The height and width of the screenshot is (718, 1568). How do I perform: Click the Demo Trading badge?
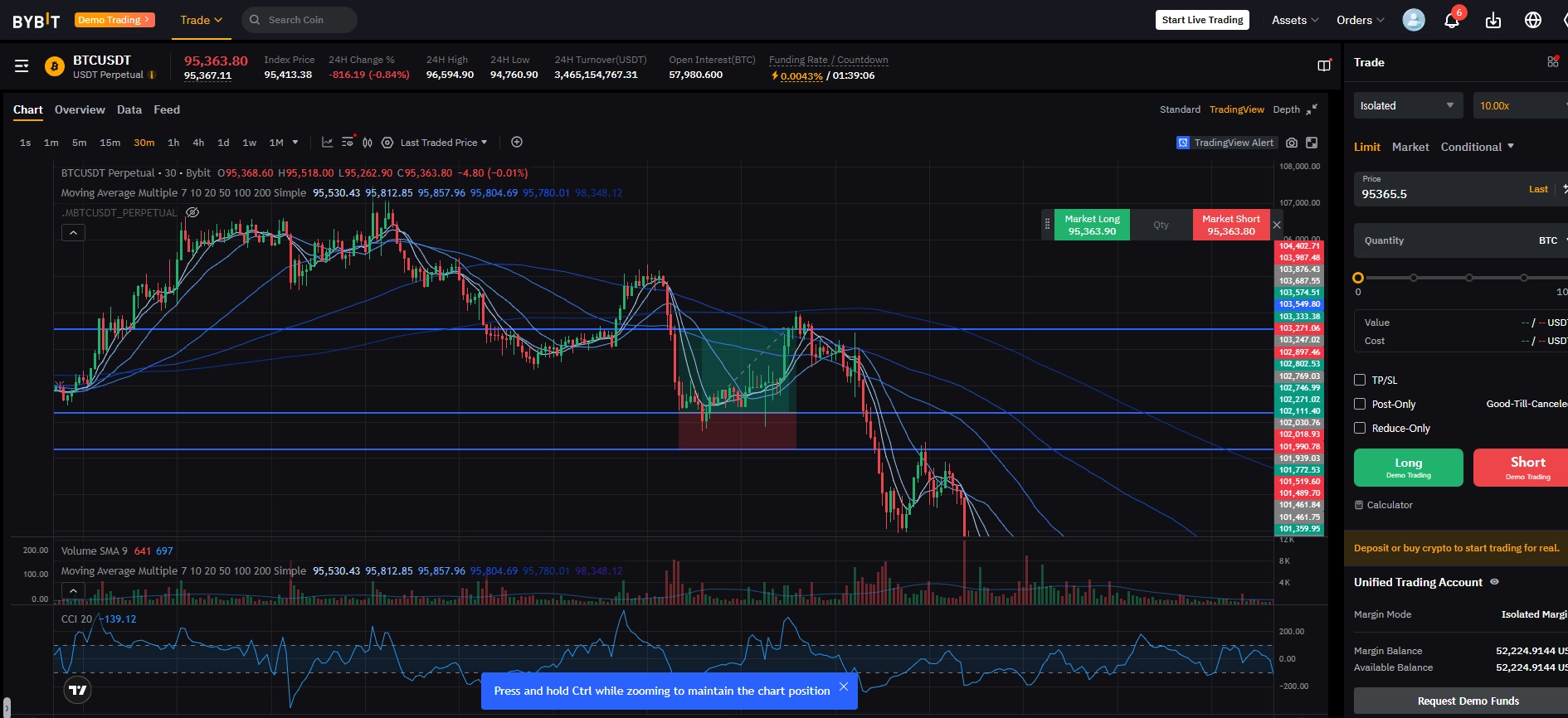(x=114, y=20)
